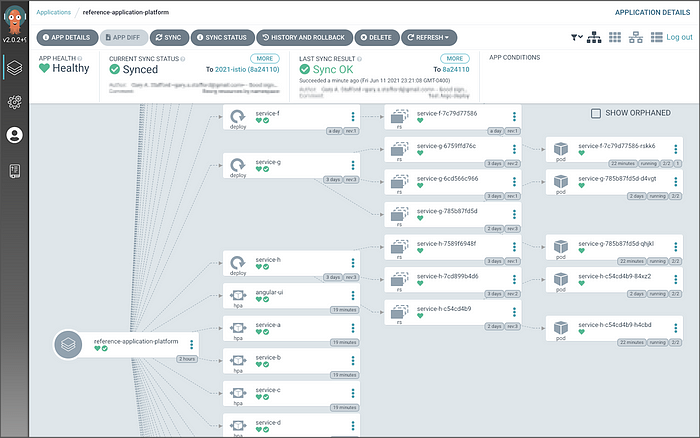
Task: Click the DELETE button
Action: coord(376,38)
